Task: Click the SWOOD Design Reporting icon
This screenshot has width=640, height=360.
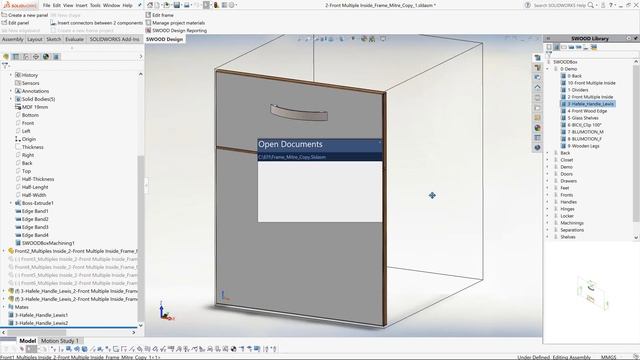Action: [x=148, y=30]
